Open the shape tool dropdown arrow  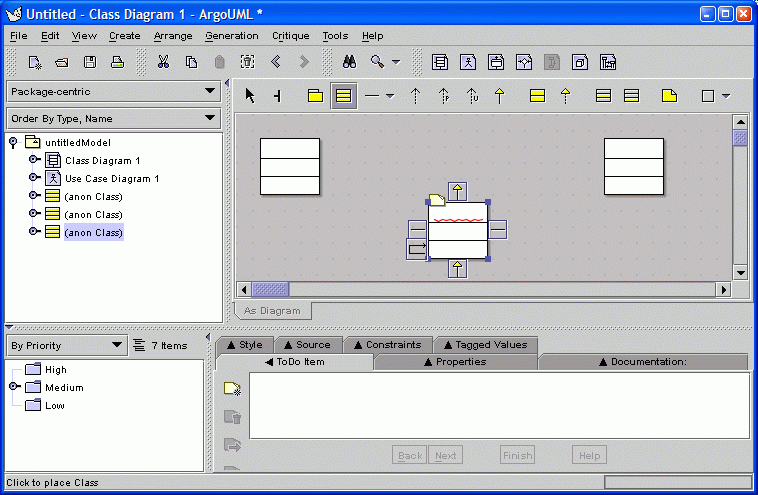tap(726, 96)
